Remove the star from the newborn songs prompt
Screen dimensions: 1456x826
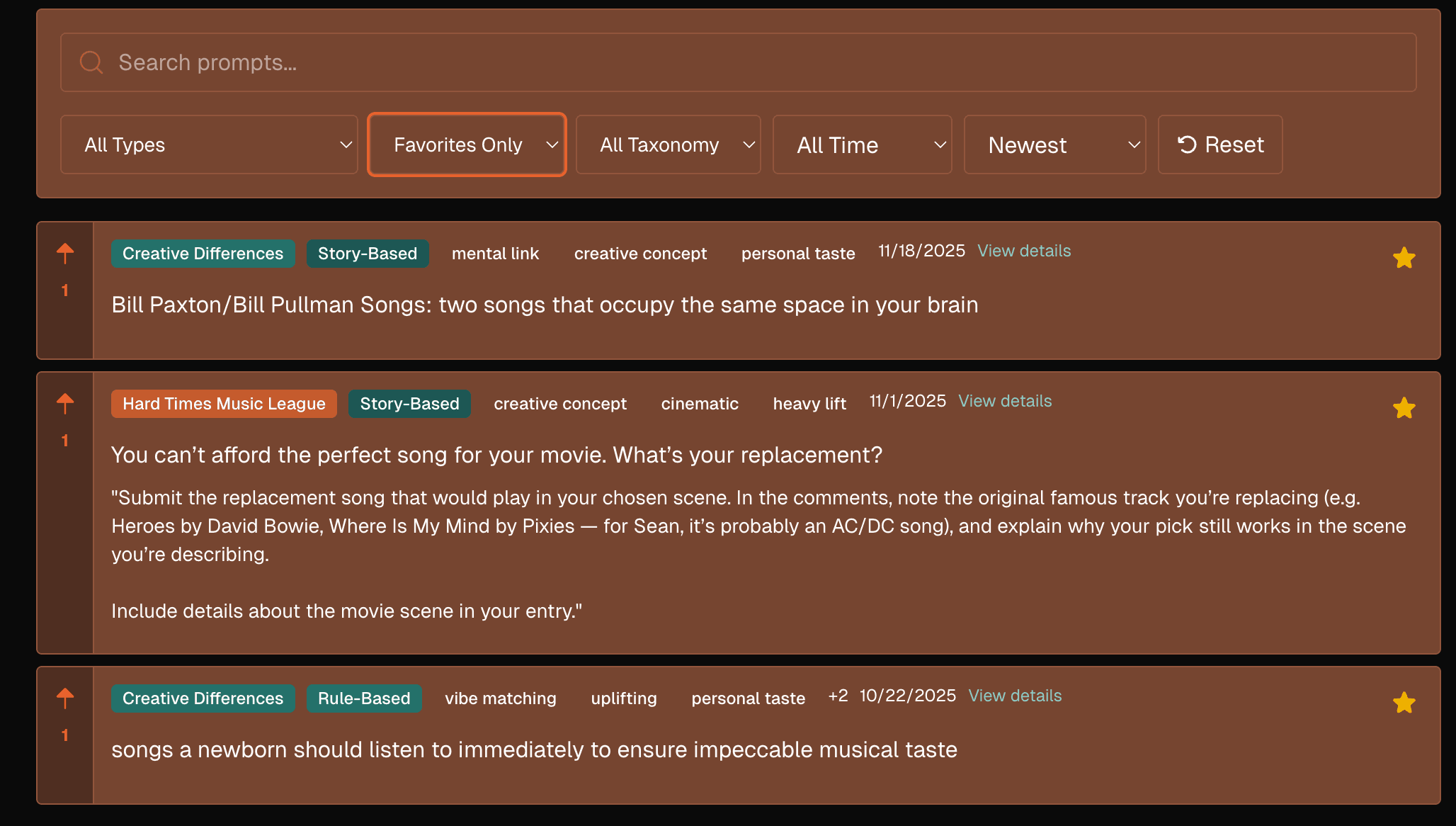(x=1403, y=703)
